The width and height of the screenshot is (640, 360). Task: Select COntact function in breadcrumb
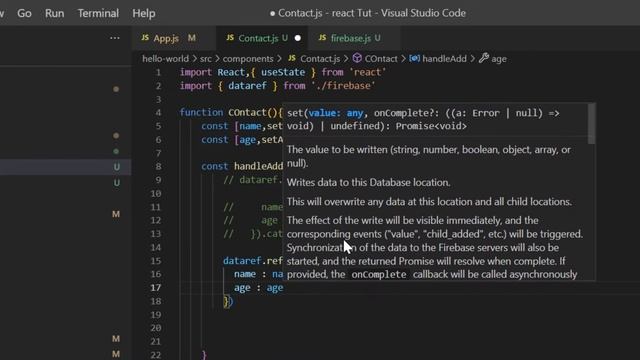pyautogui.click(x=381, y=58)
